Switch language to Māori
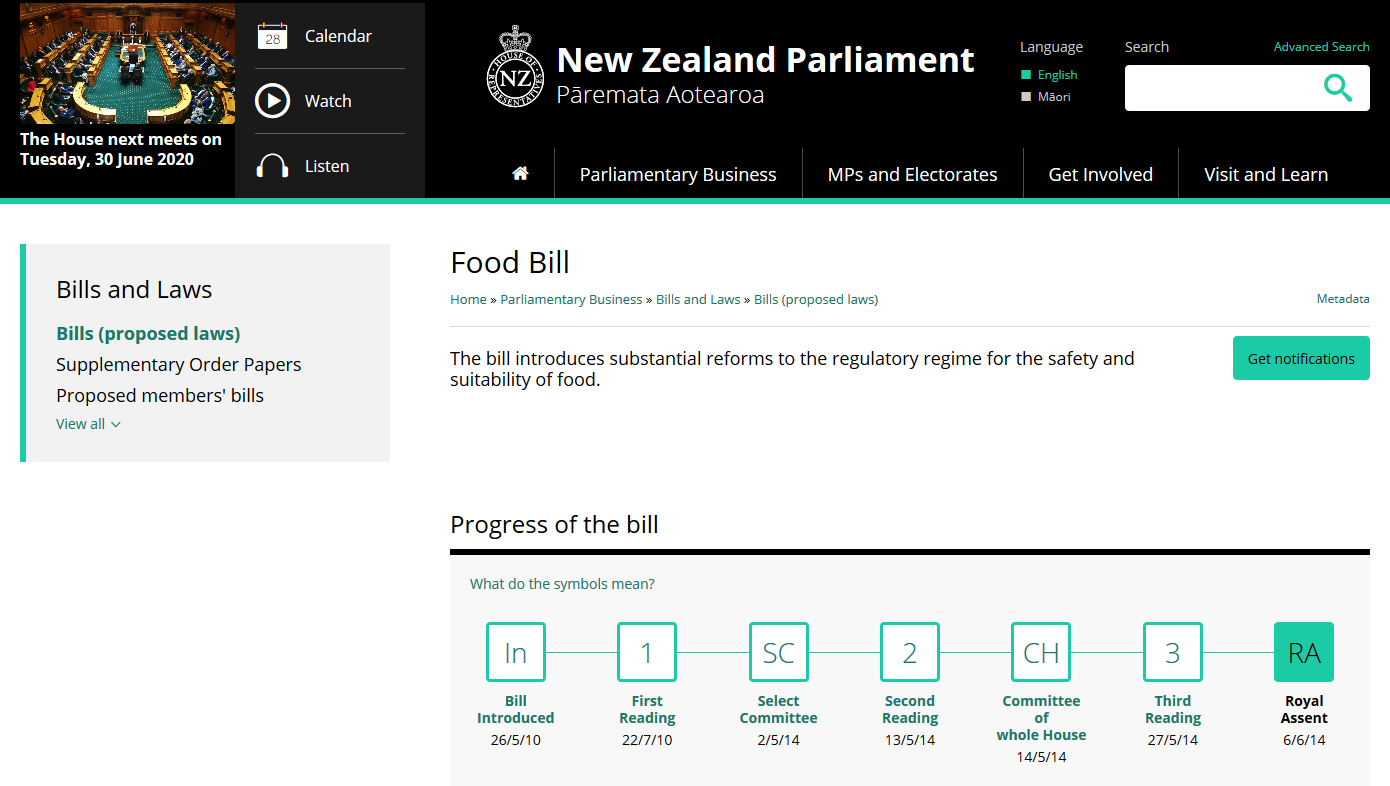 click(x=1053, y=97)
